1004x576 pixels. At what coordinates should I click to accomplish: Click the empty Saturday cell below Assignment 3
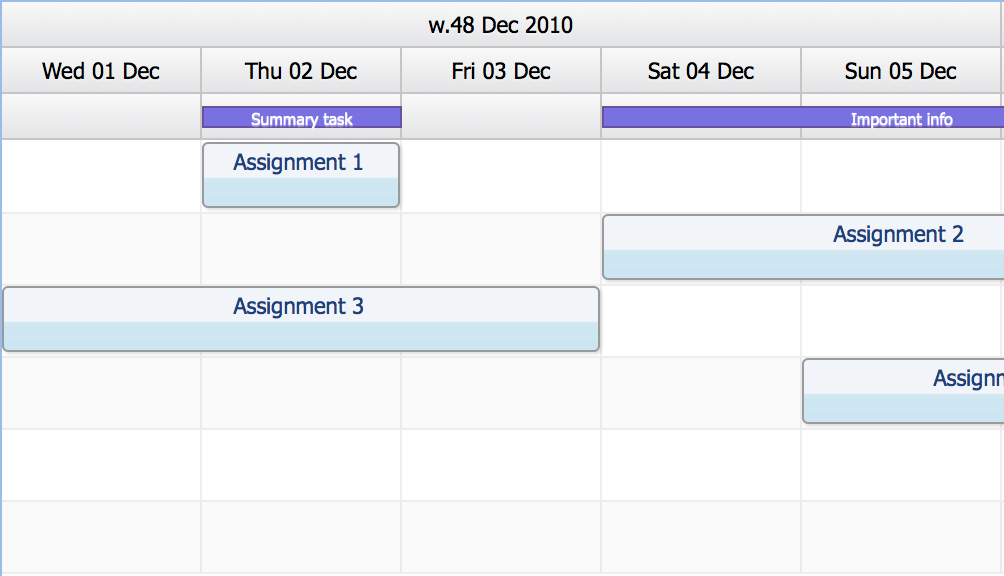[x=700, y=390]
